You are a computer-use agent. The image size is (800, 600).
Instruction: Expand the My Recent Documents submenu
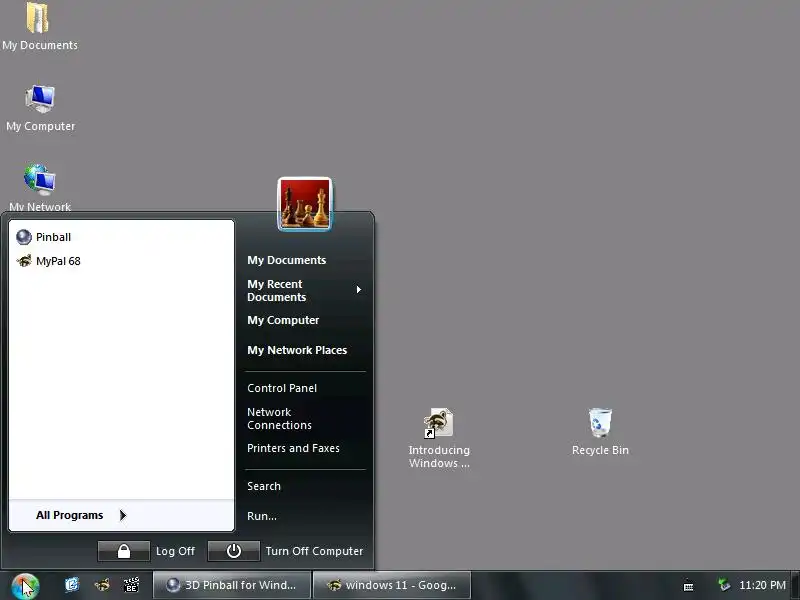pyautogui.click(x=305, y=290)
